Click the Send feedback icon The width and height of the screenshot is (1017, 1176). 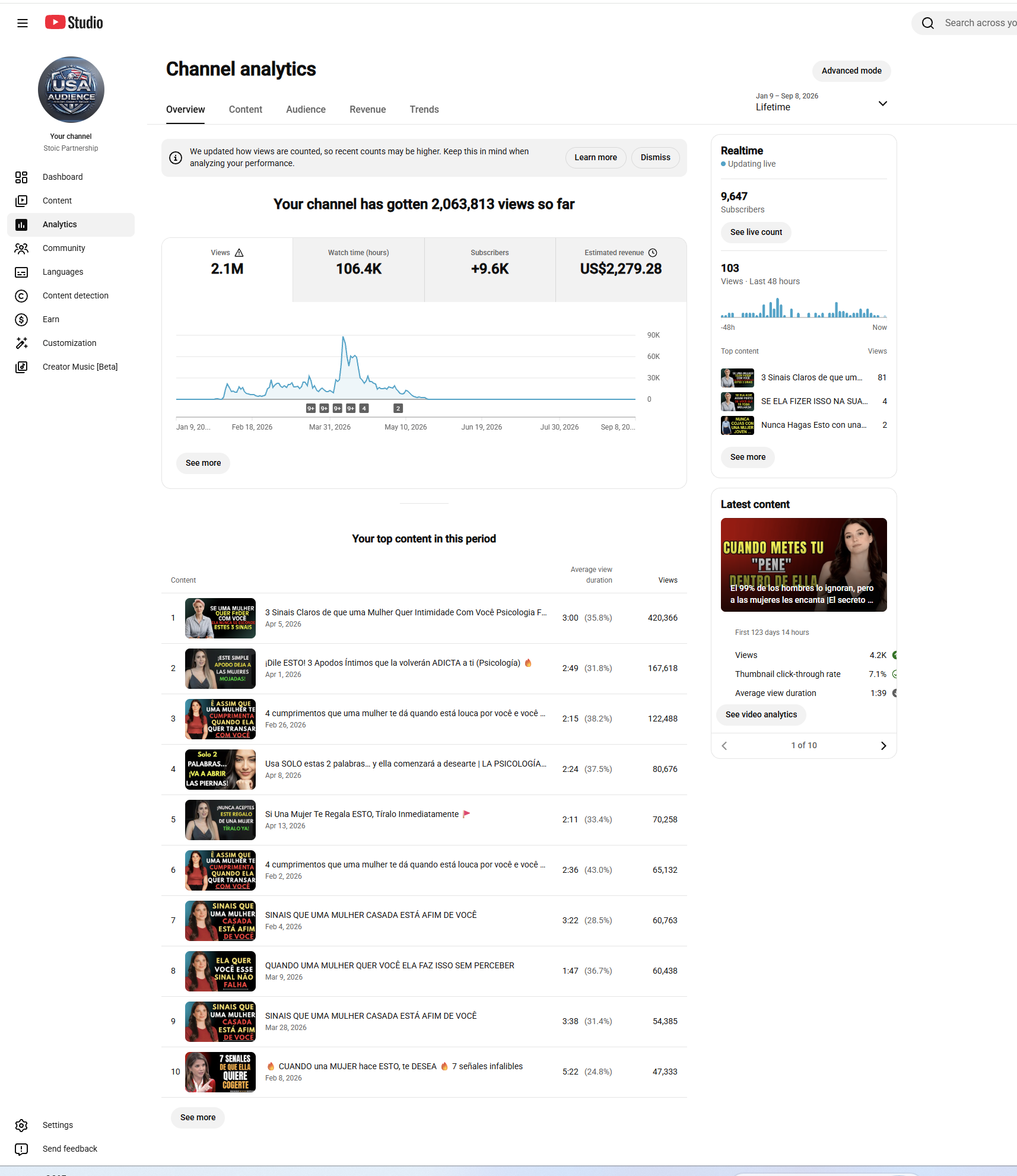(21, 1149)
